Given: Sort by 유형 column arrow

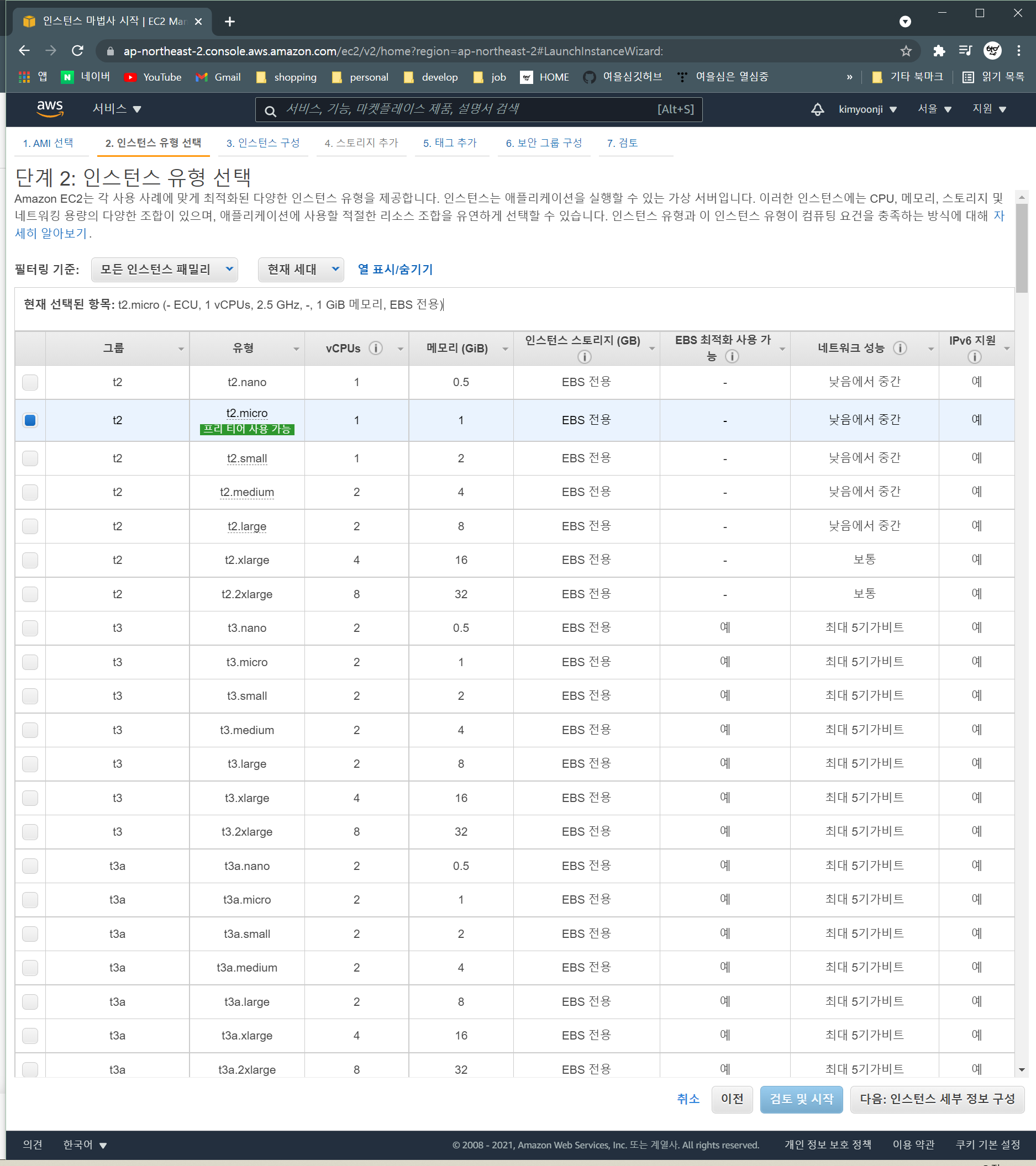Looking at the screenshot, I should pyautogui.click(x=296, y=349).
